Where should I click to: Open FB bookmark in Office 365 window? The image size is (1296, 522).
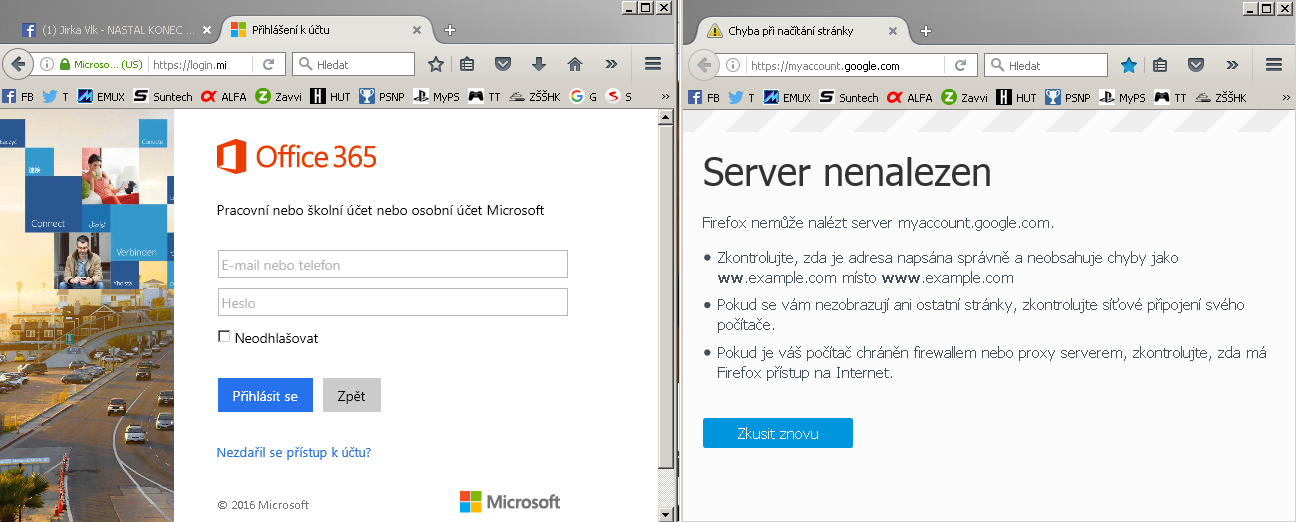(x=20, y=97)
